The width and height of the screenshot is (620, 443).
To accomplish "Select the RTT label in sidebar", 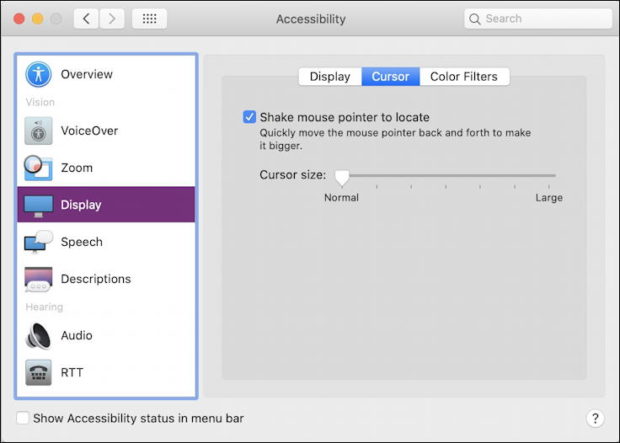I will tap(72, 373).
